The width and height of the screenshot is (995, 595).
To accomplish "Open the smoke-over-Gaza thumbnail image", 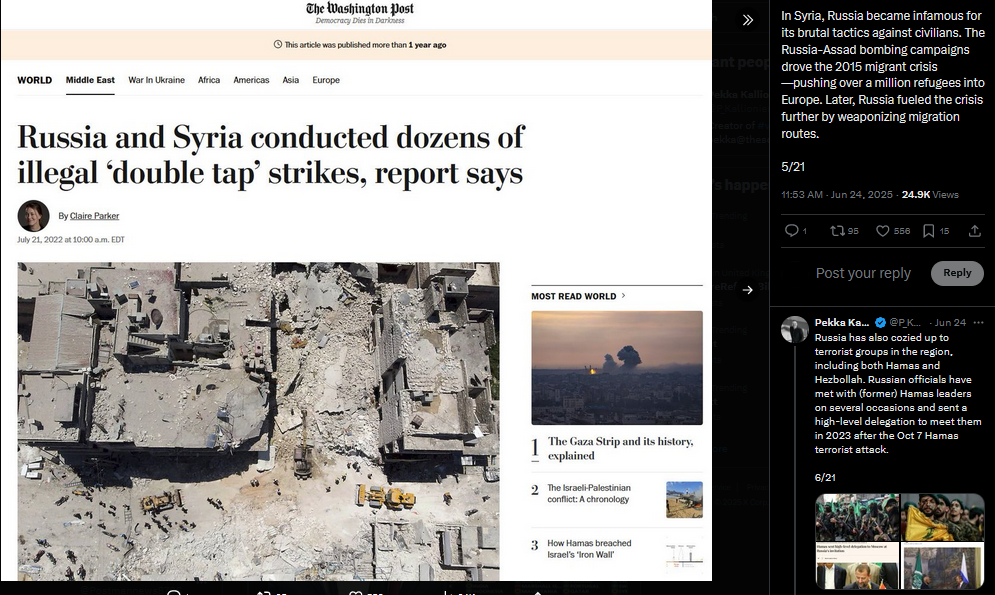I will (617, 367).
